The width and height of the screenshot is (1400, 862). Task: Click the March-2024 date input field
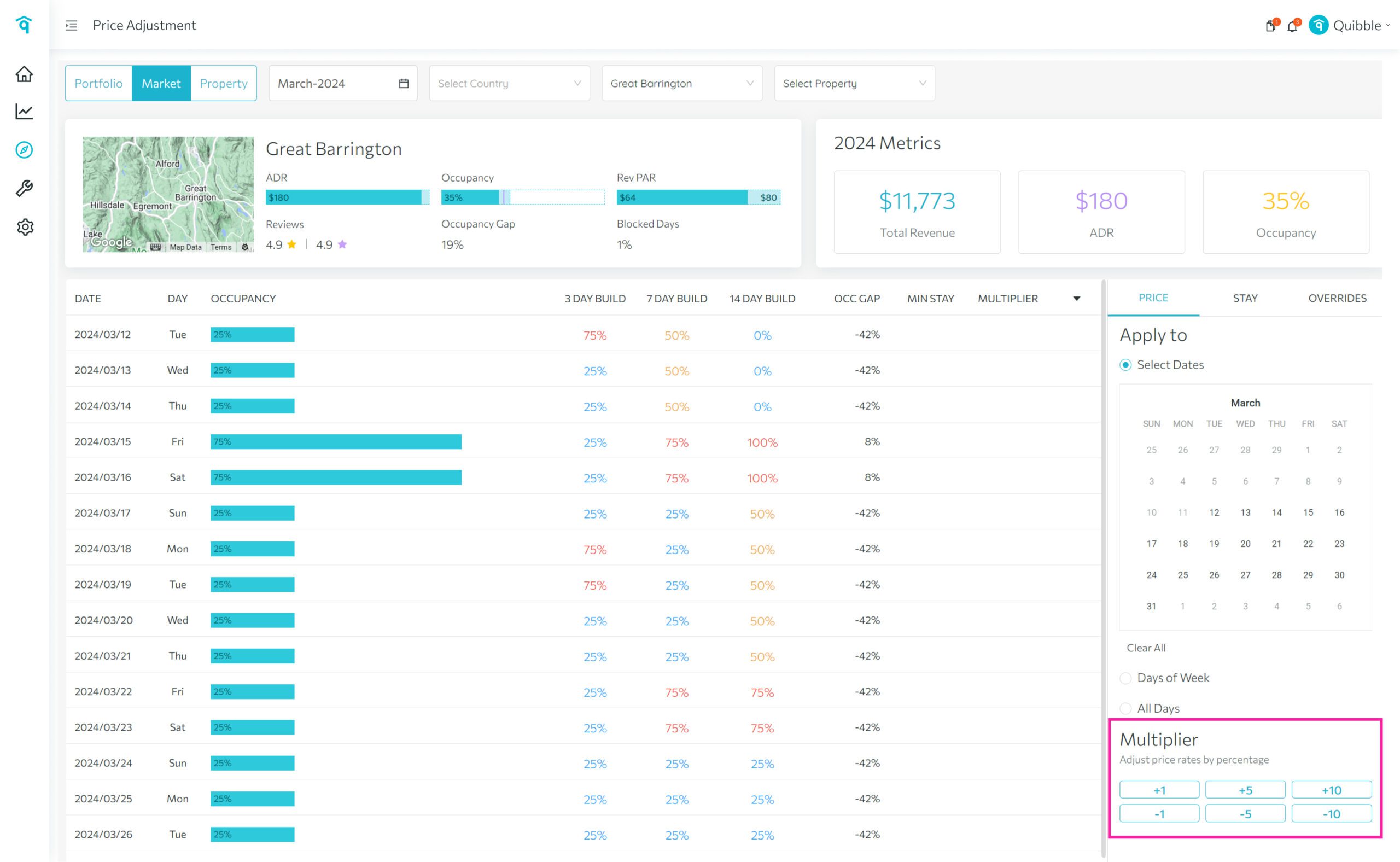pyautogui.click(x=342, y=83)
